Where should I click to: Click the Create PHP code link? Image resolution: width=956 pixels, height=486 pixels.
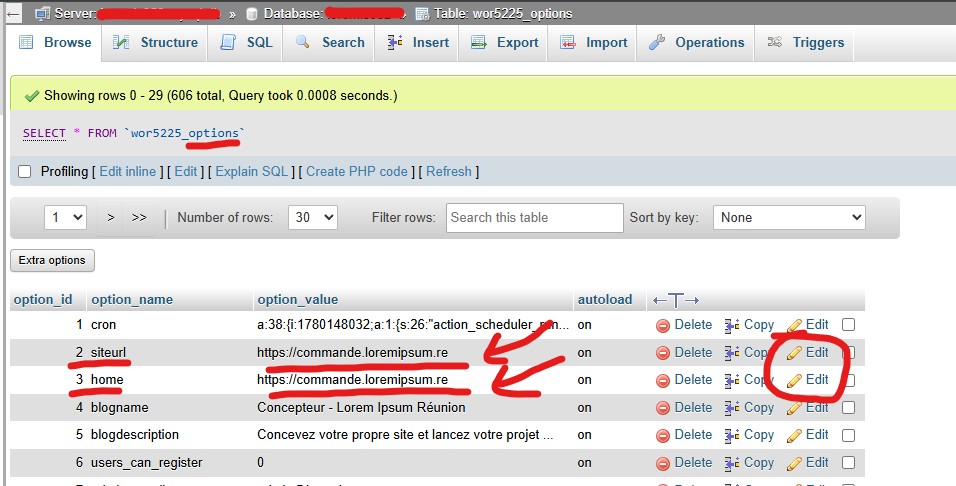357,172
